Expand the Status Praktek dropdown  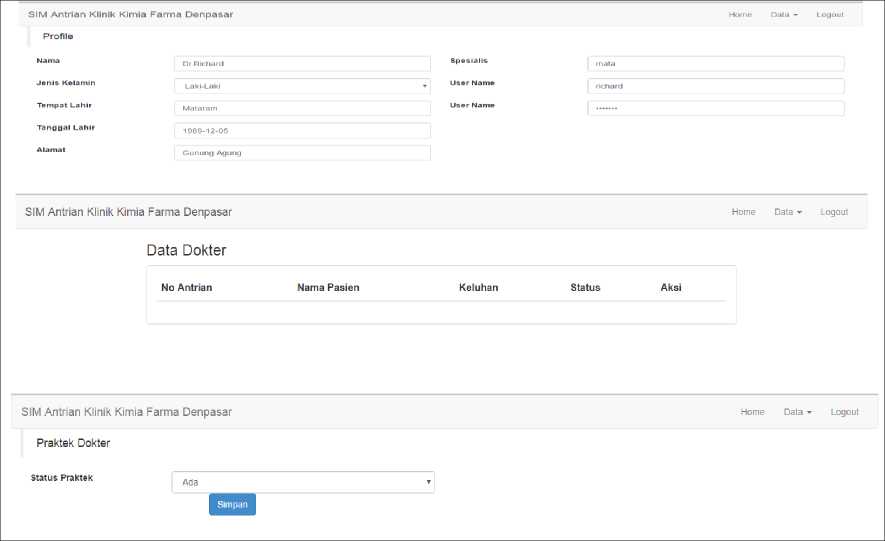pos(302,482)
